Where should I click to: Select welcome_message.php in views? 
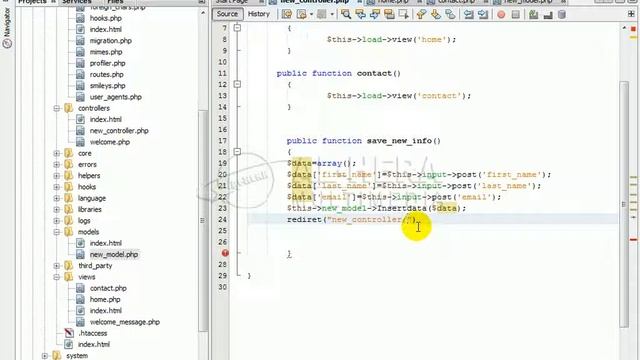tap(124, 322)
